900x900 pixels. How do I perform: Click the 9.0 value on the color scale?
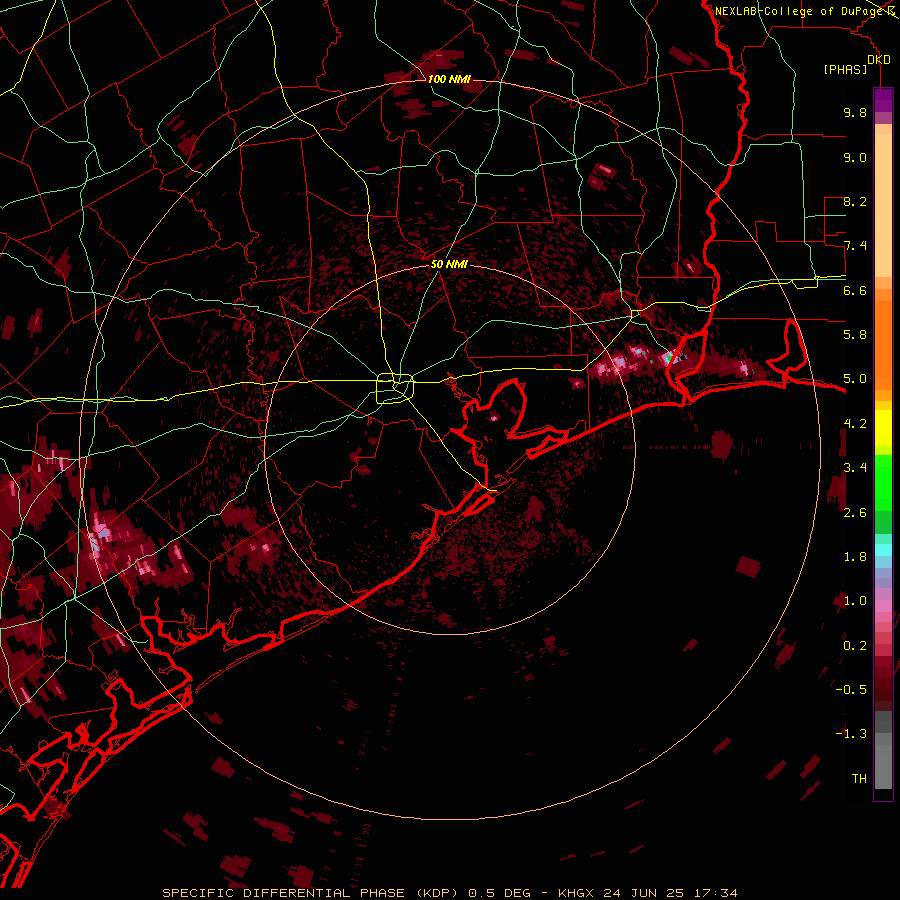(855, 158)
